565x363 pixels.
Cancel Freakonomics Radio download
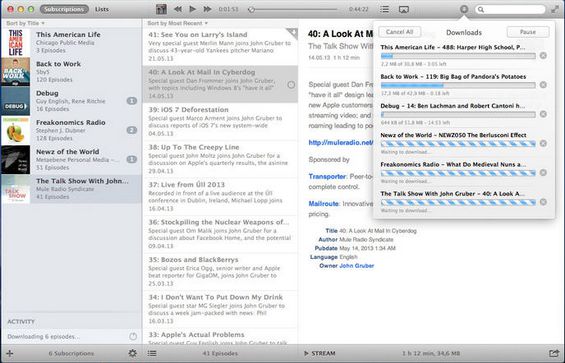(x=543, y=173)
